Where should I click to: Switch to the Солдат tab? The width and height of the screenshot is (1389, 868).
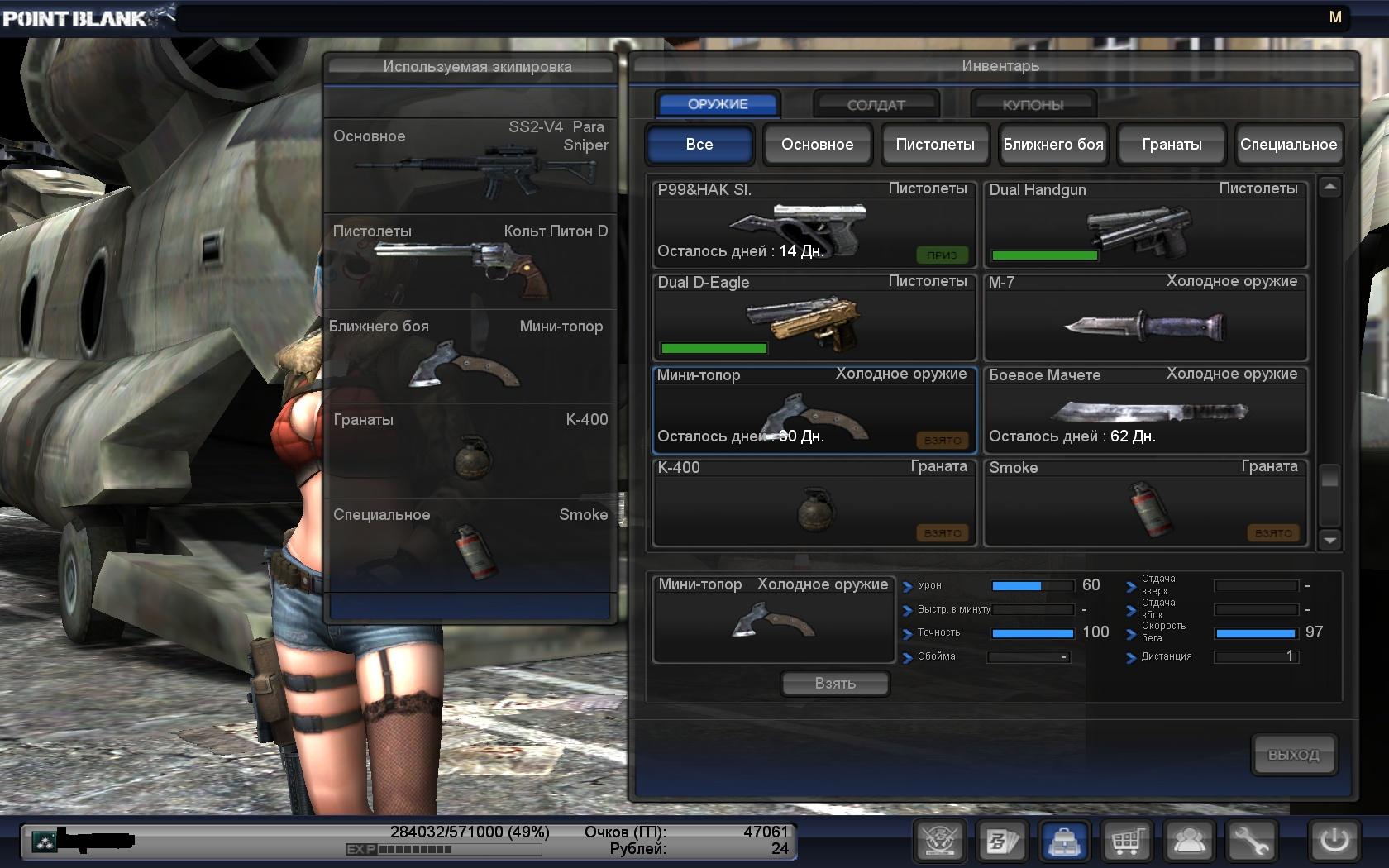tap(876, 105)
